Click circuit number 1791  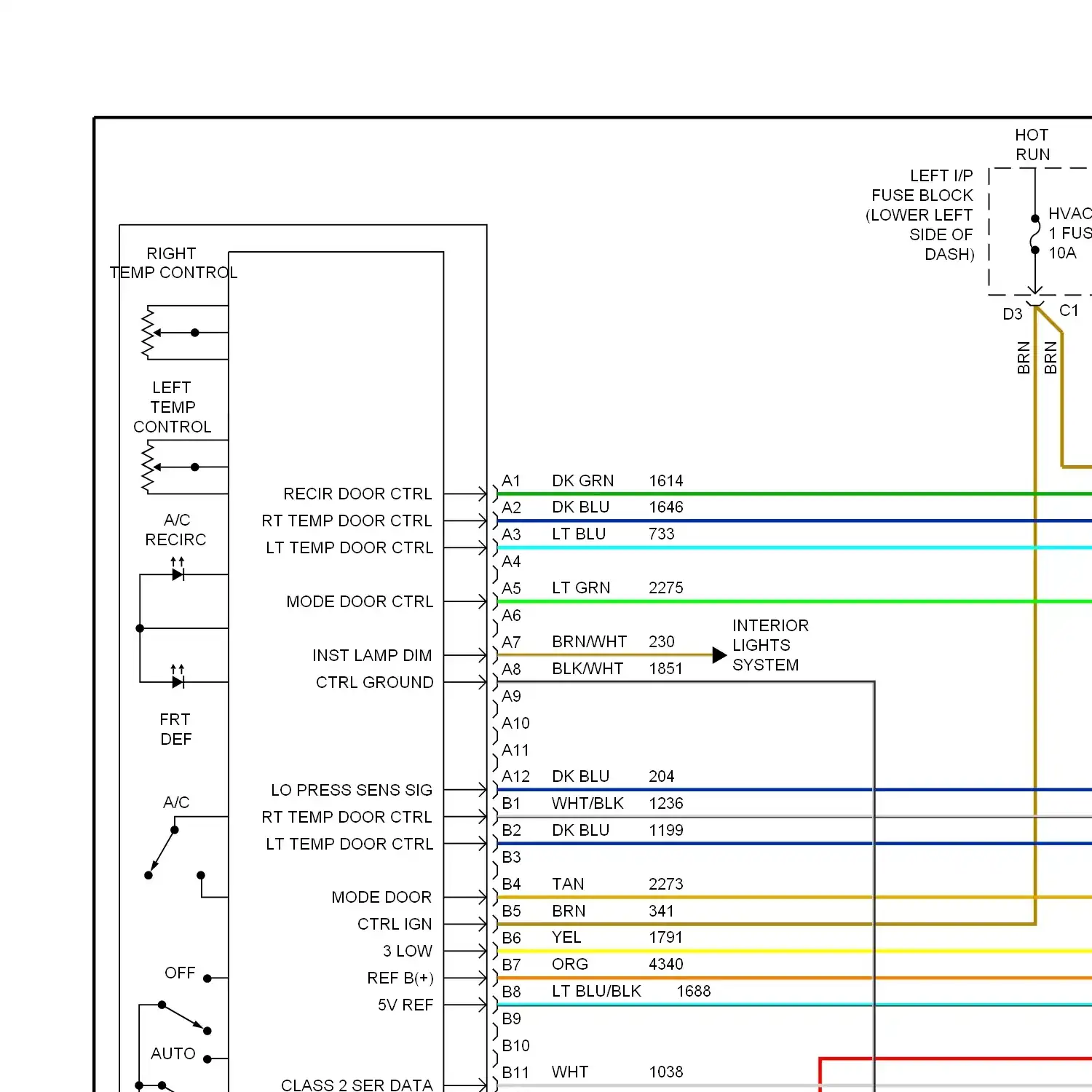666,937
